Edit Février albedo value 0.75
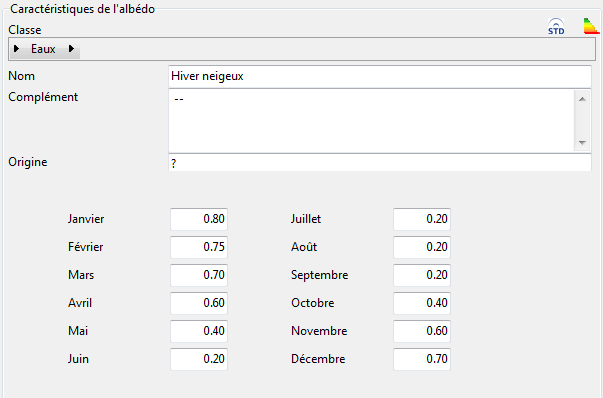The width and height of the screenshot is (603, 398). click(199, 247)
